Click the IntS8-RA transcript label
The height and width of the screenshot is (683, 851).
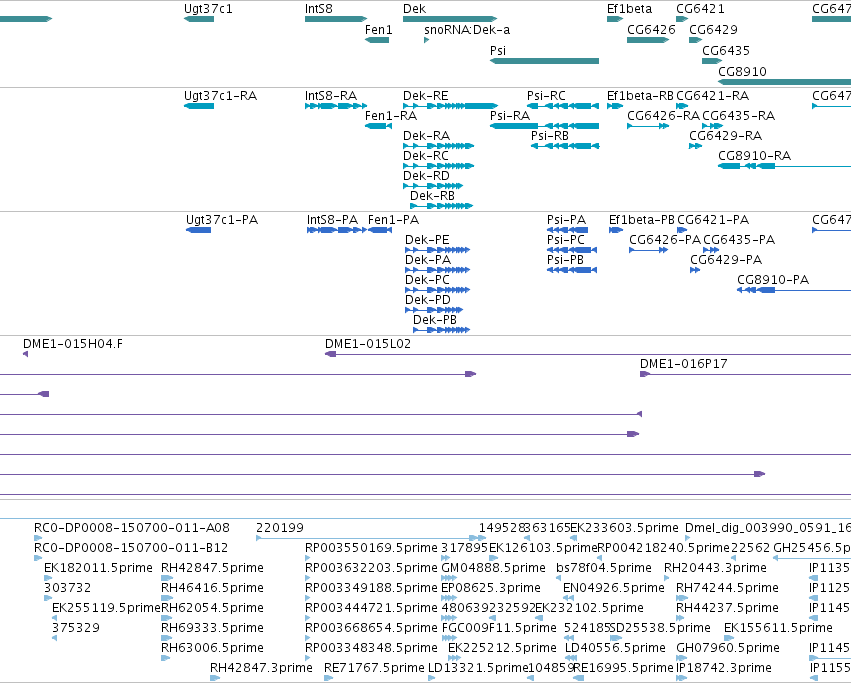pos(331,96)
